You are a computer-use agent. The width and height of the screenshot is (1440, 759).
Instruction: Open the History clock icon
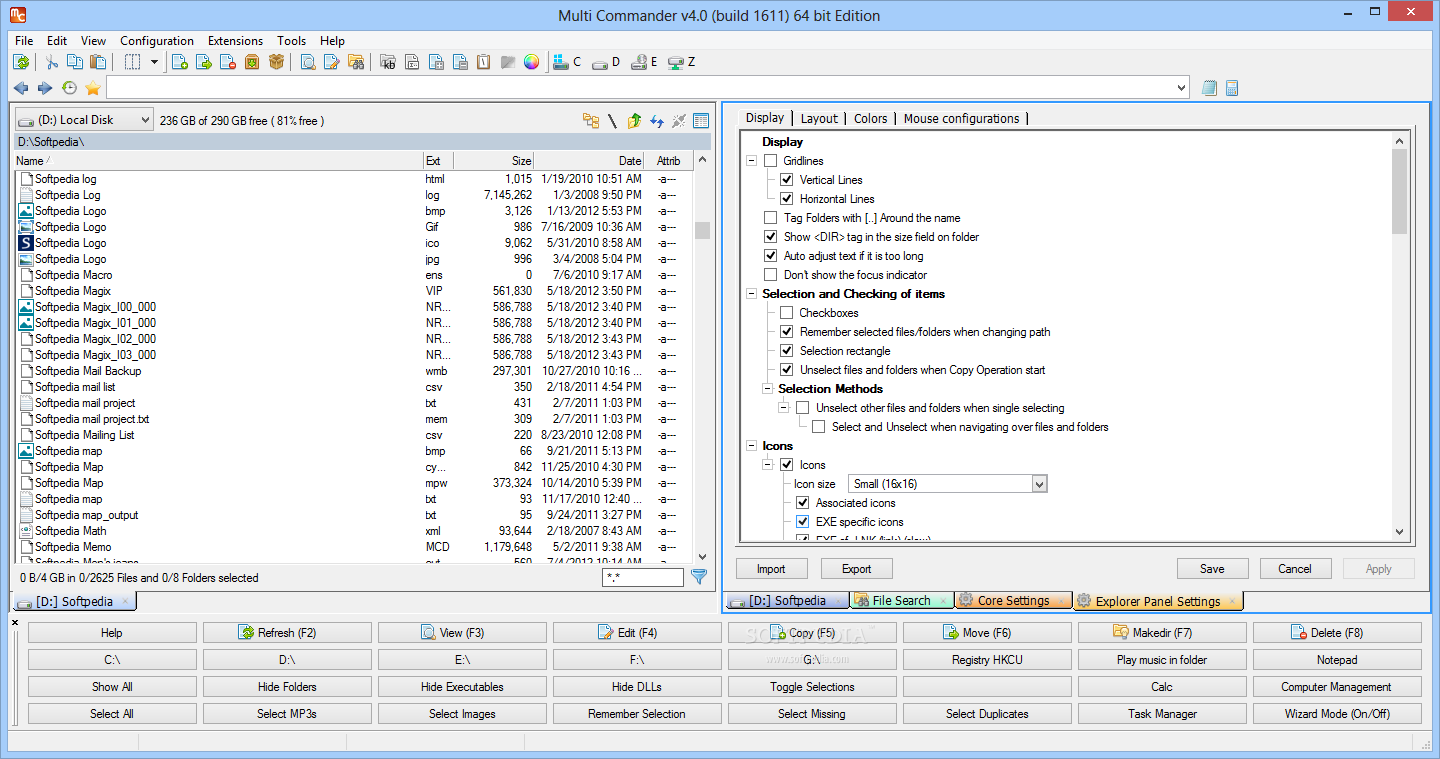point(69,88)
